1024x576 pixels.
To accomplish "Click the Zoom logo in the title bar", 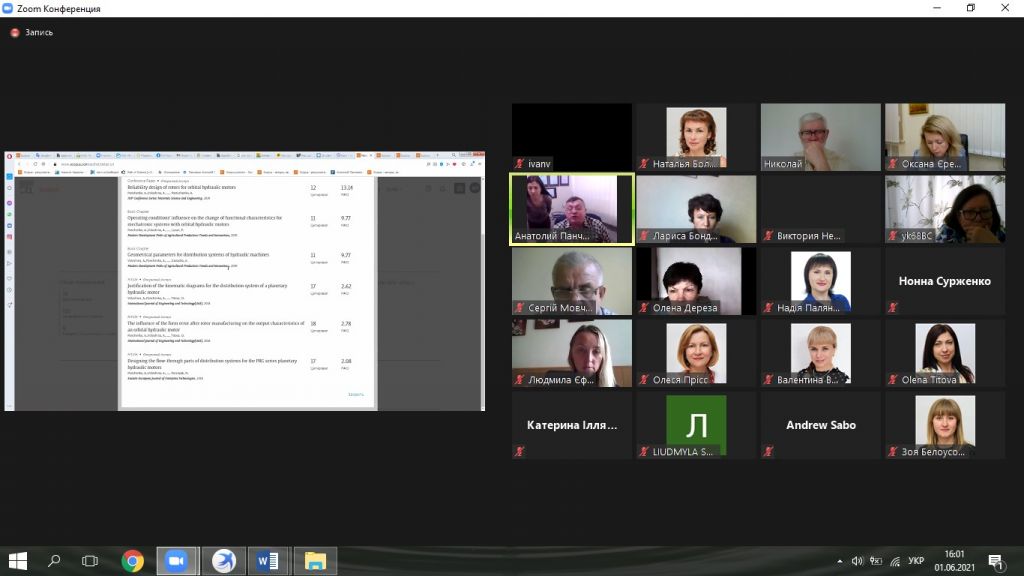I will (x=8, y=8).
